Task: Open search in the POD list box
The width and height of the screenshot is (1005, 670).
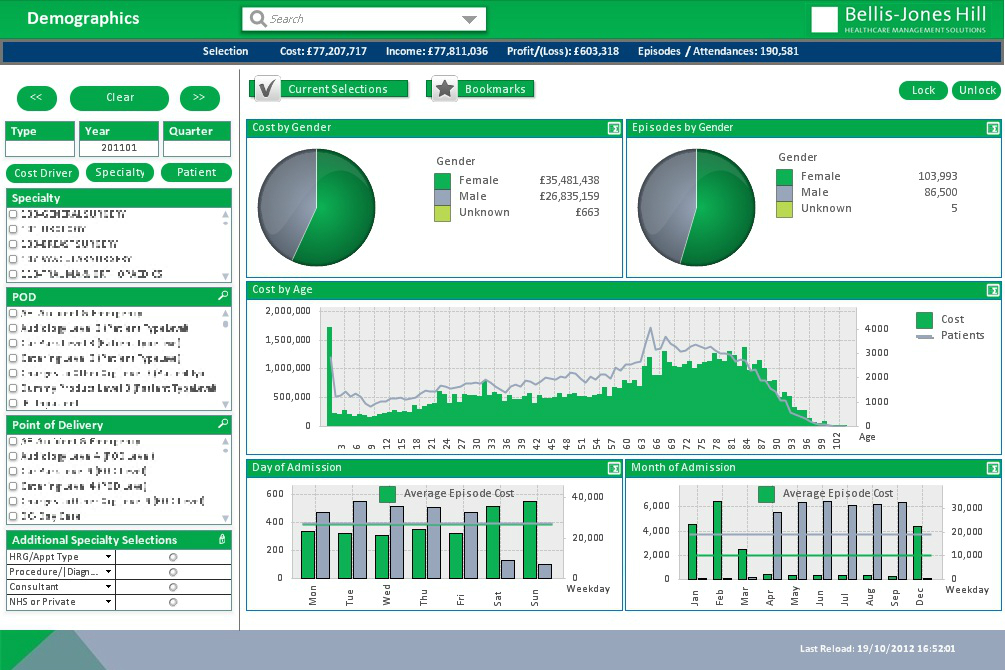Action: click(223, 297)
